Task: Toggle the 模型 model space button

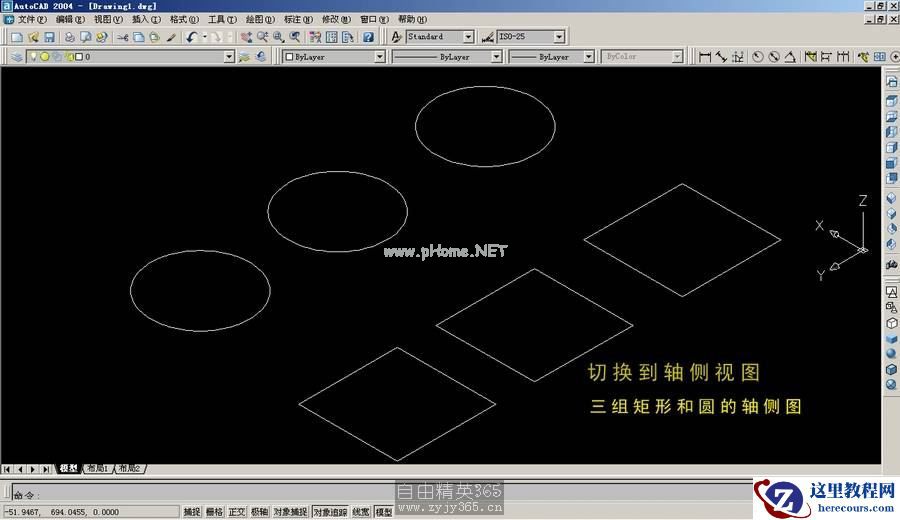Action: 383,511
